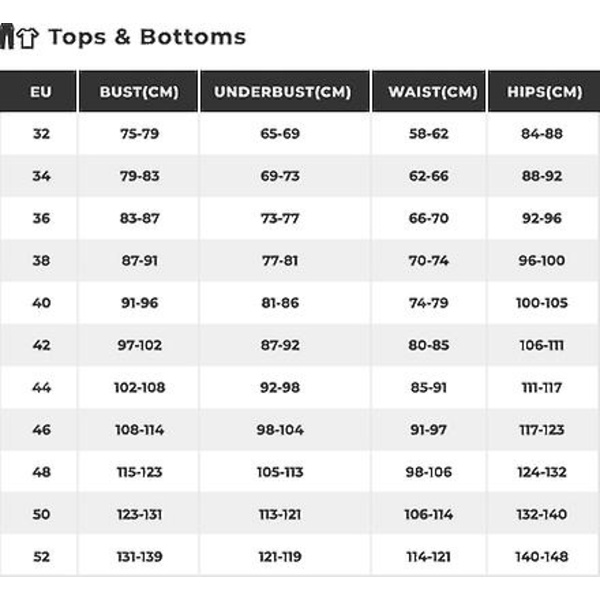
Task: Pick EU size 44 row label
Action: coord(40,387)
